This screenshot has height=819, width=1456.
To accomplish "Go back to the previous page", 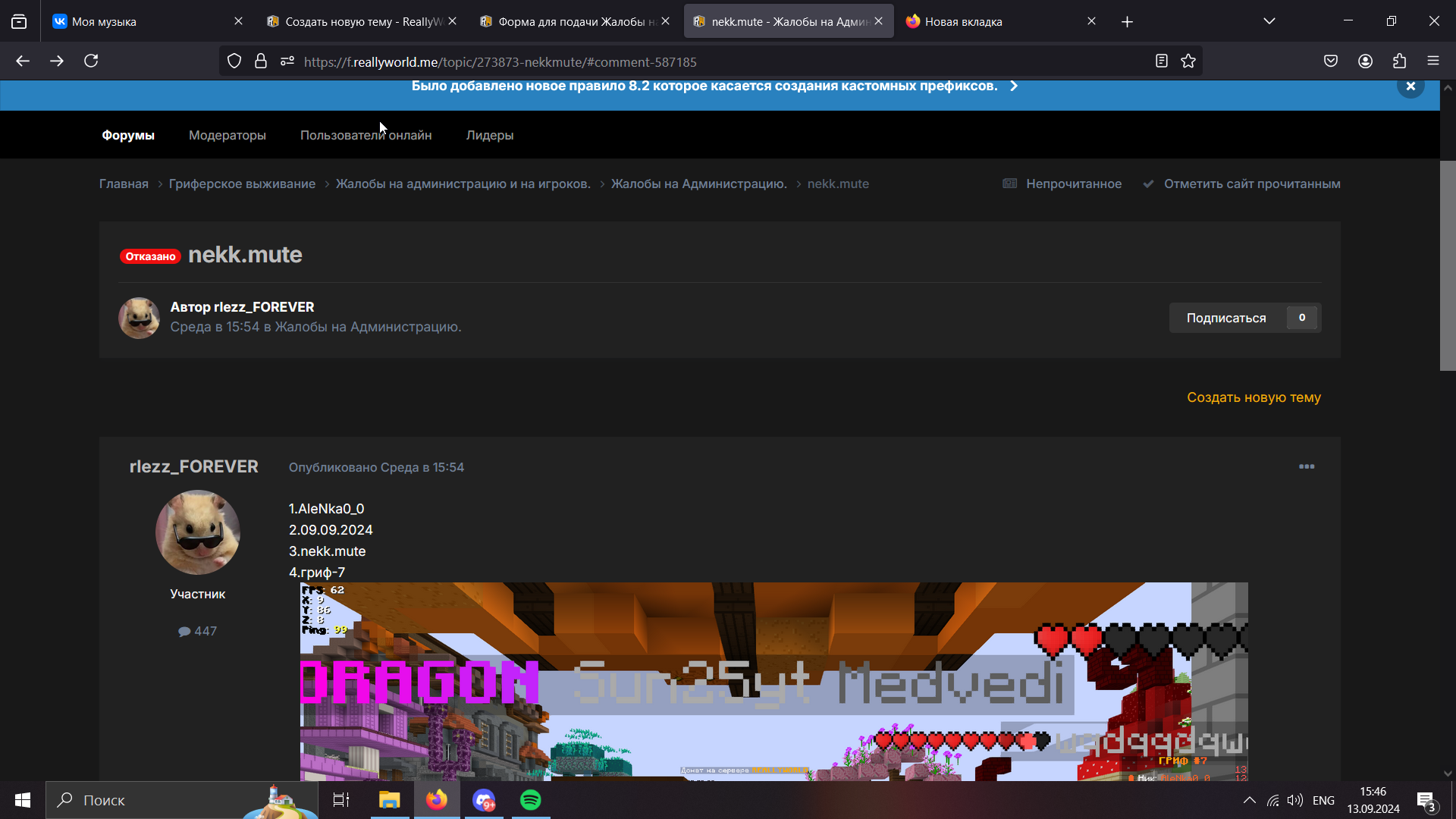I will point(23,61).
